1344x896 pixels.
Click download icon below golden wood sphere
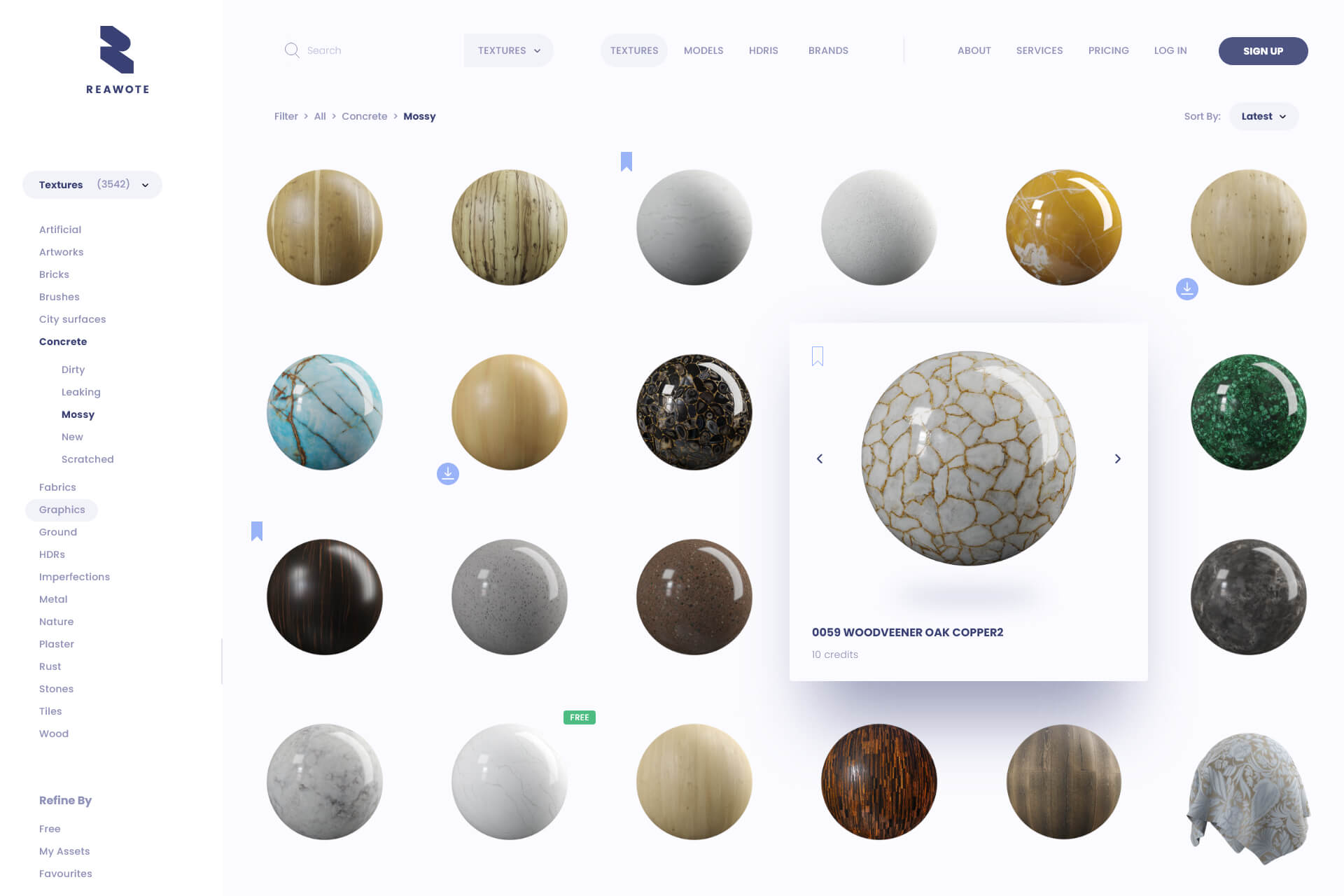pos(448,474)
